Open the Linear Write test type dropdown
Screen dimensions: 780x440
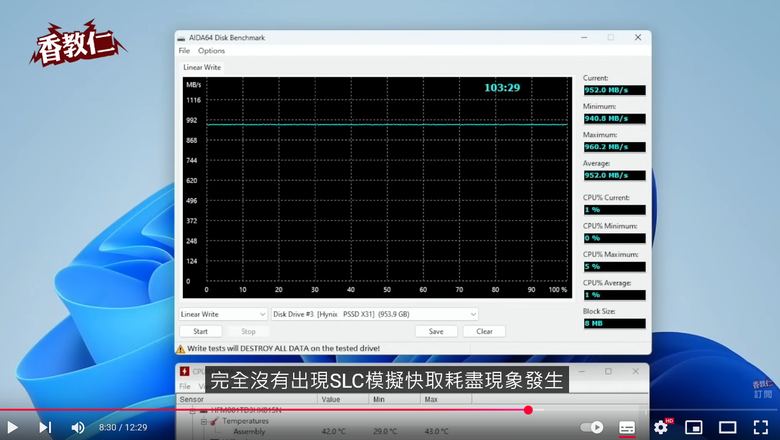(223, 314)
